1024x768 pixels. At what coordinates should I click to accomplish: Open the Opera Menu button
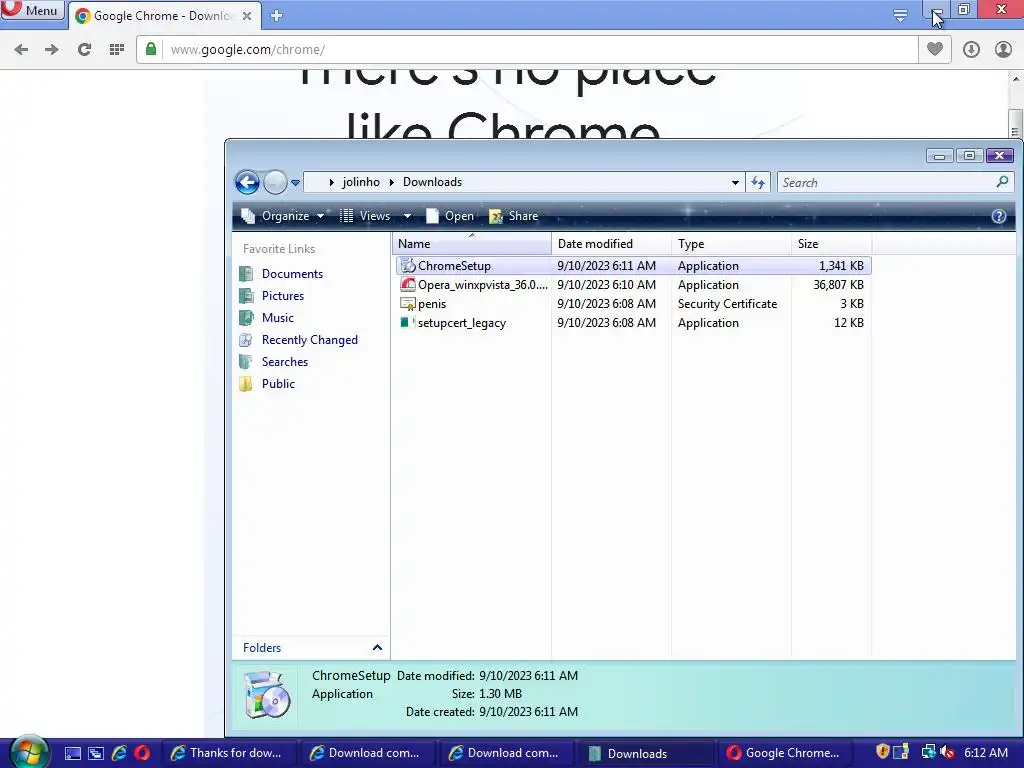[33, 10]
